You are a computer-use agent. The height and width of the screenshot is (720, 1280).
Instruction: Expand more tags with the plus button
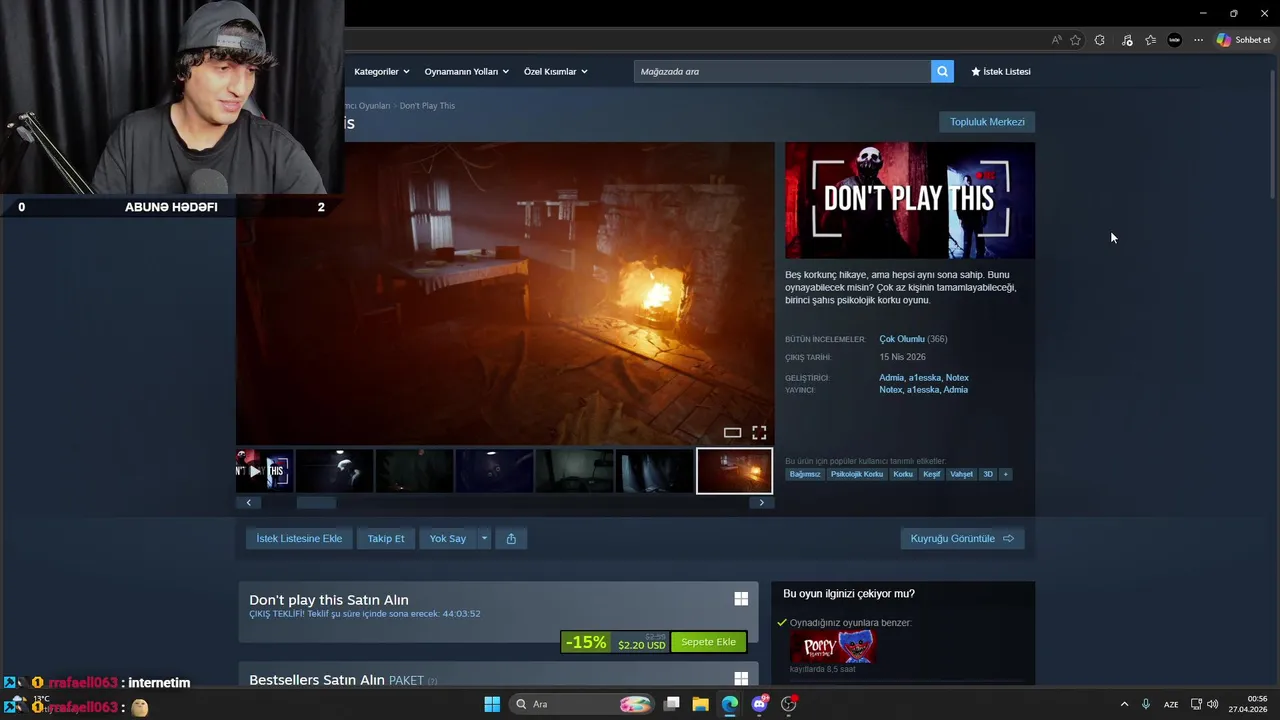pos(1005,474)
